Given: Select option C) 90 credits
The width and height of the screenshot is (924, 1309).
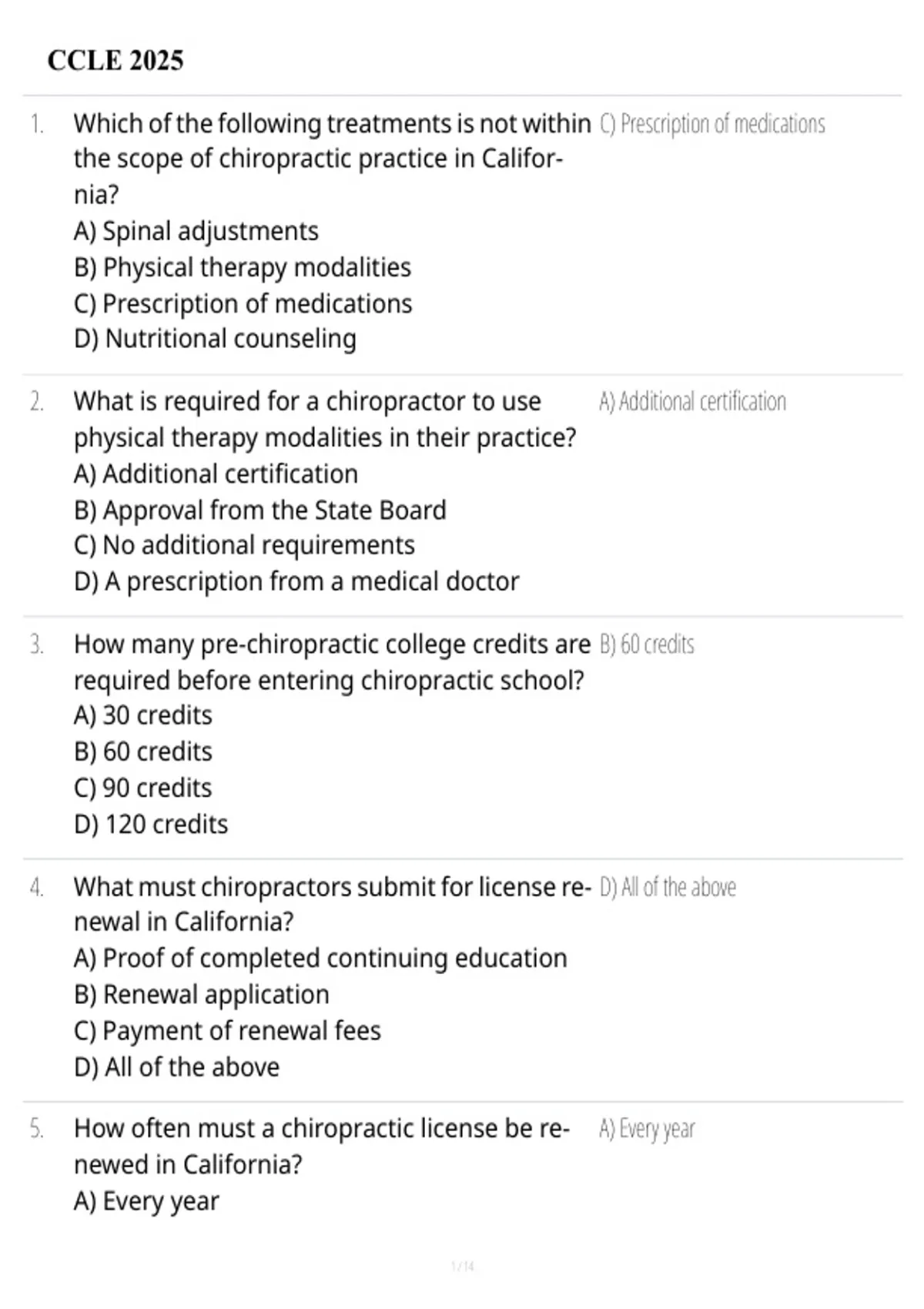Looking at the screenshot, I should pyautogui.click(x=143, y=788).
